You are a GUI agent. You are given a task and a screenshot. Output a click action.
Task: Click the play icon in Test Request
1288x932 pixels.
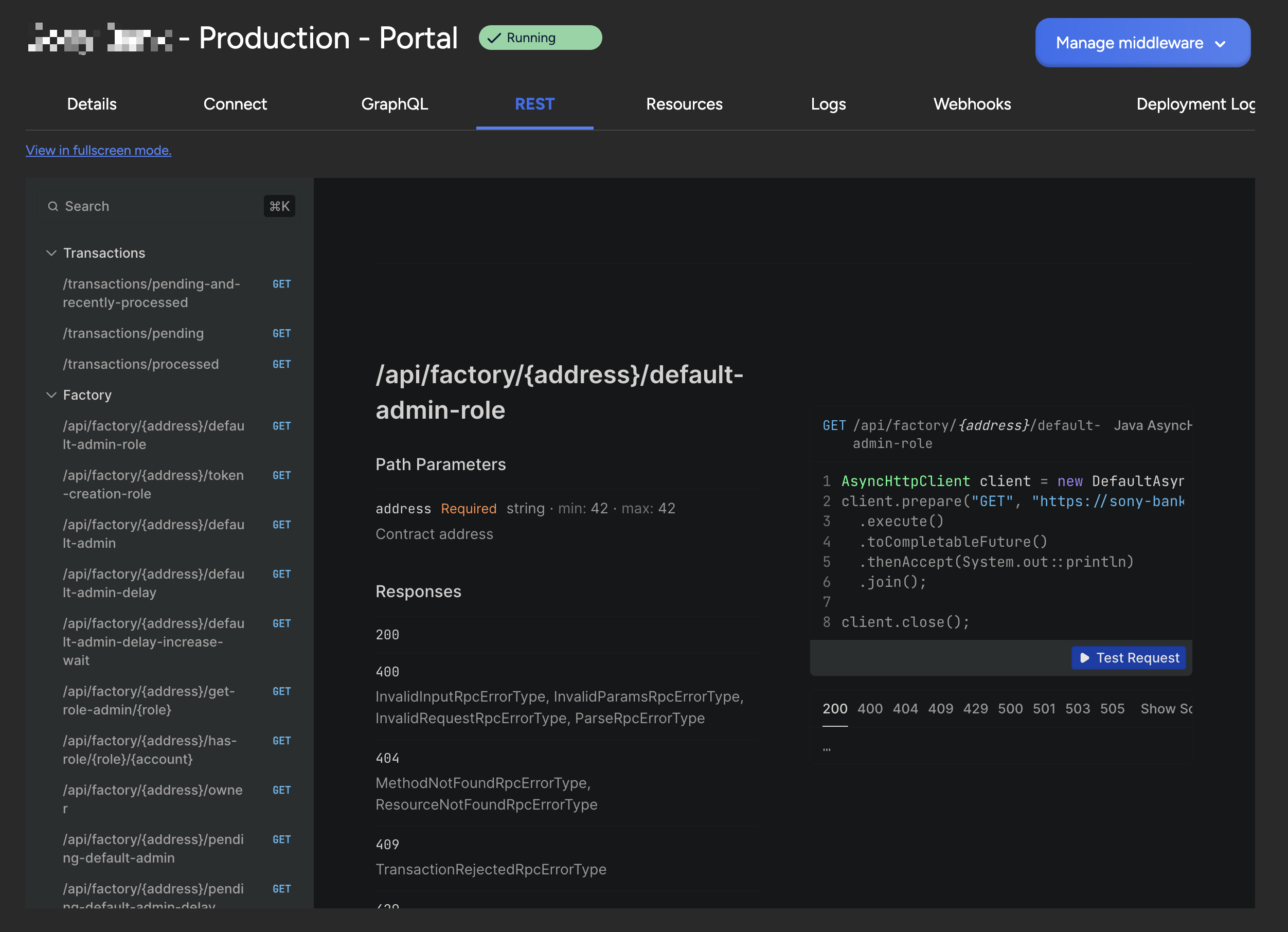(x=1084, y=658)
